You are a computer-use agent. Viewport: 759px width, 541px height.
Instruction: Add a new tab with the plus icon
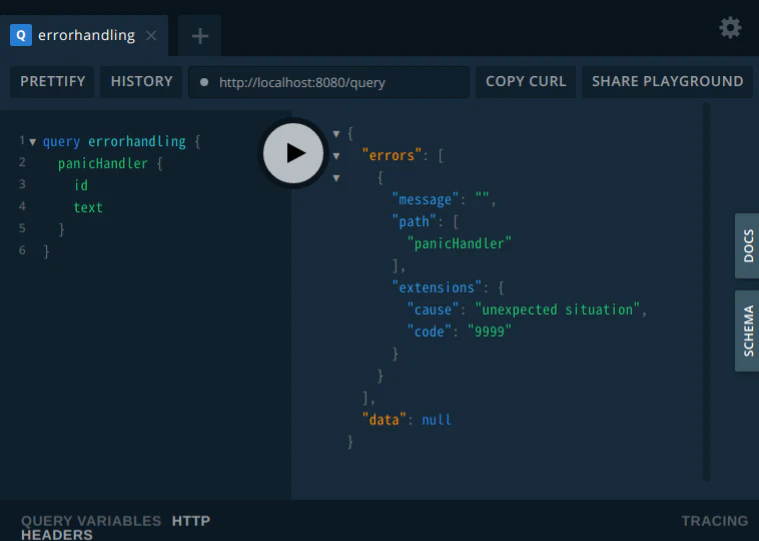[x=200, y=36]
